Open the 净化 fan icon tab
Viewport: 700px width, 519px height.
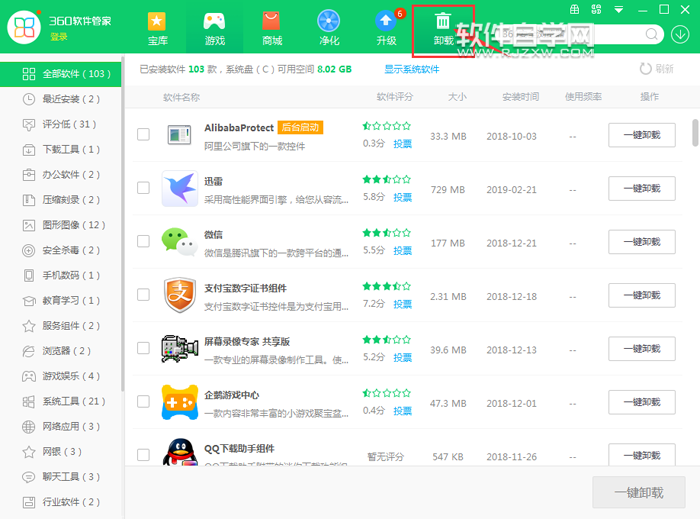coord(329,29)
